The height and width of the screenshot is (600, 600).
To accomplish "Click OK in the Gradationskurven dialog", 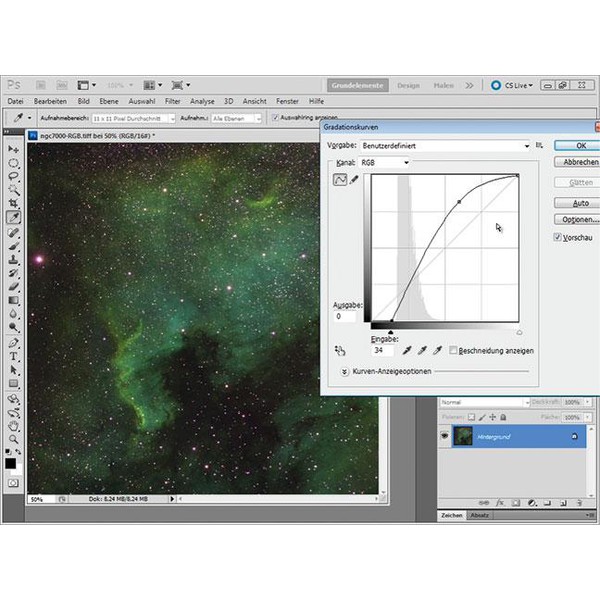I will click(x=579, y=145).
